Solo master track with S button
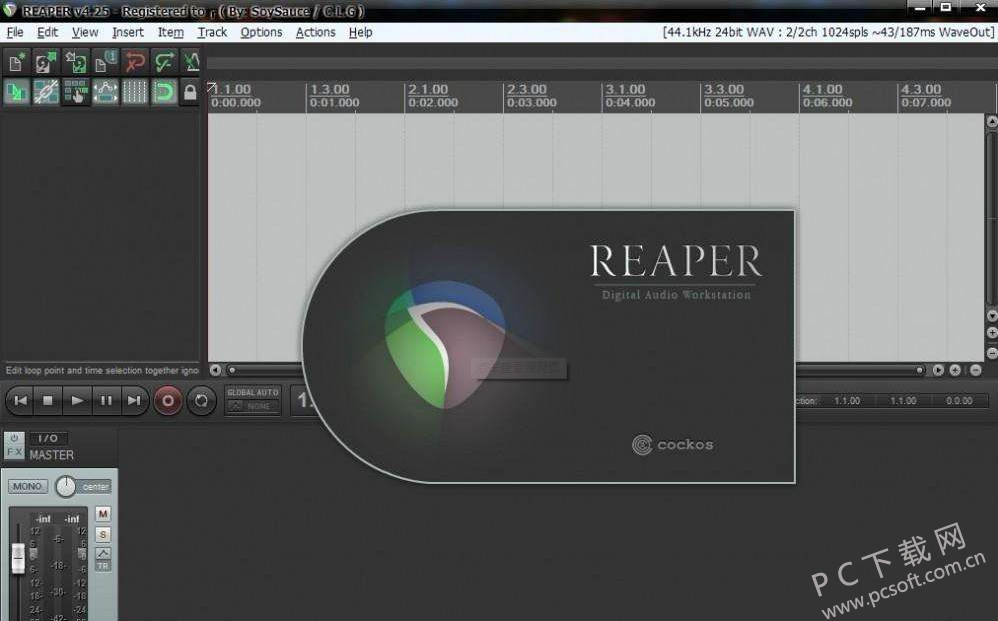998x621 pixels. (102, 534)
